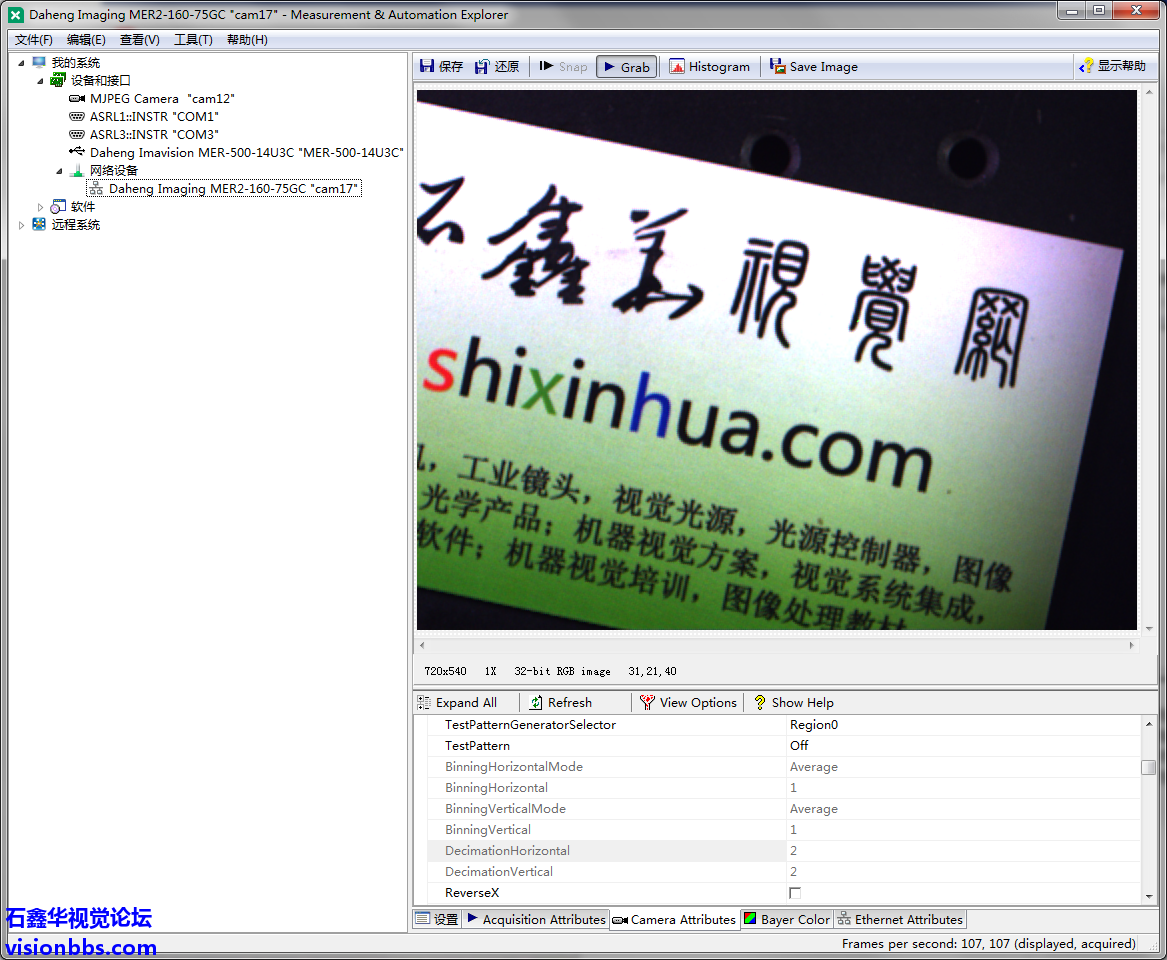Click the Show Help (显示帮助) icon
Viewport: 1167px width, 960px height.
point(1087,66)
